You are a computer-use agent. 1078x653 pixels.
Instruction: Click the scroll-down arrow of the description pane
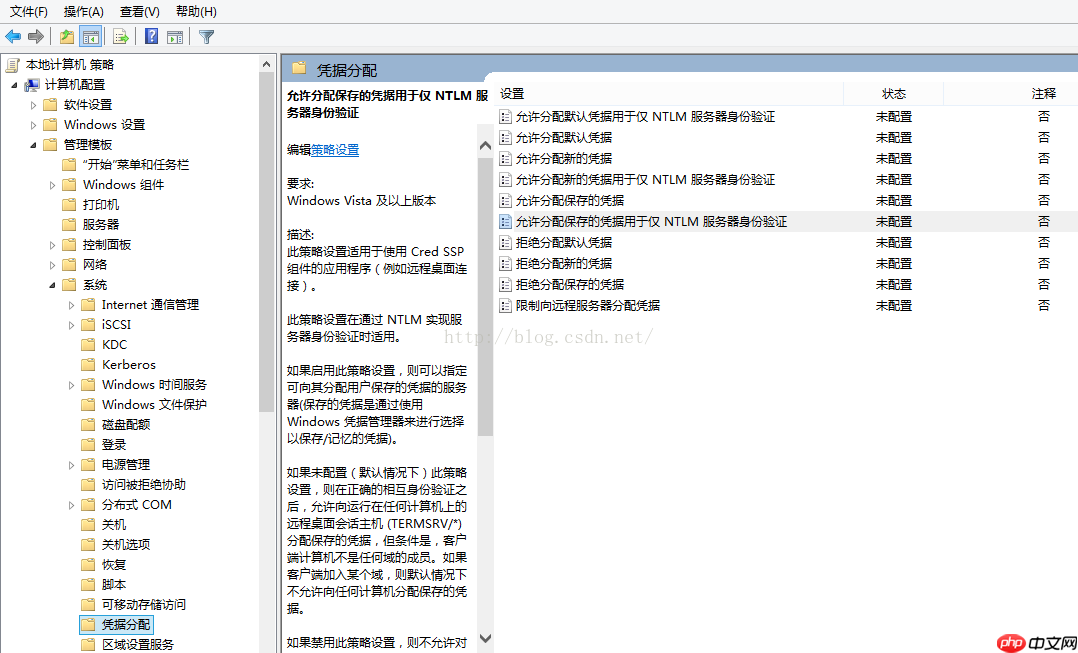tap(485, 638)
